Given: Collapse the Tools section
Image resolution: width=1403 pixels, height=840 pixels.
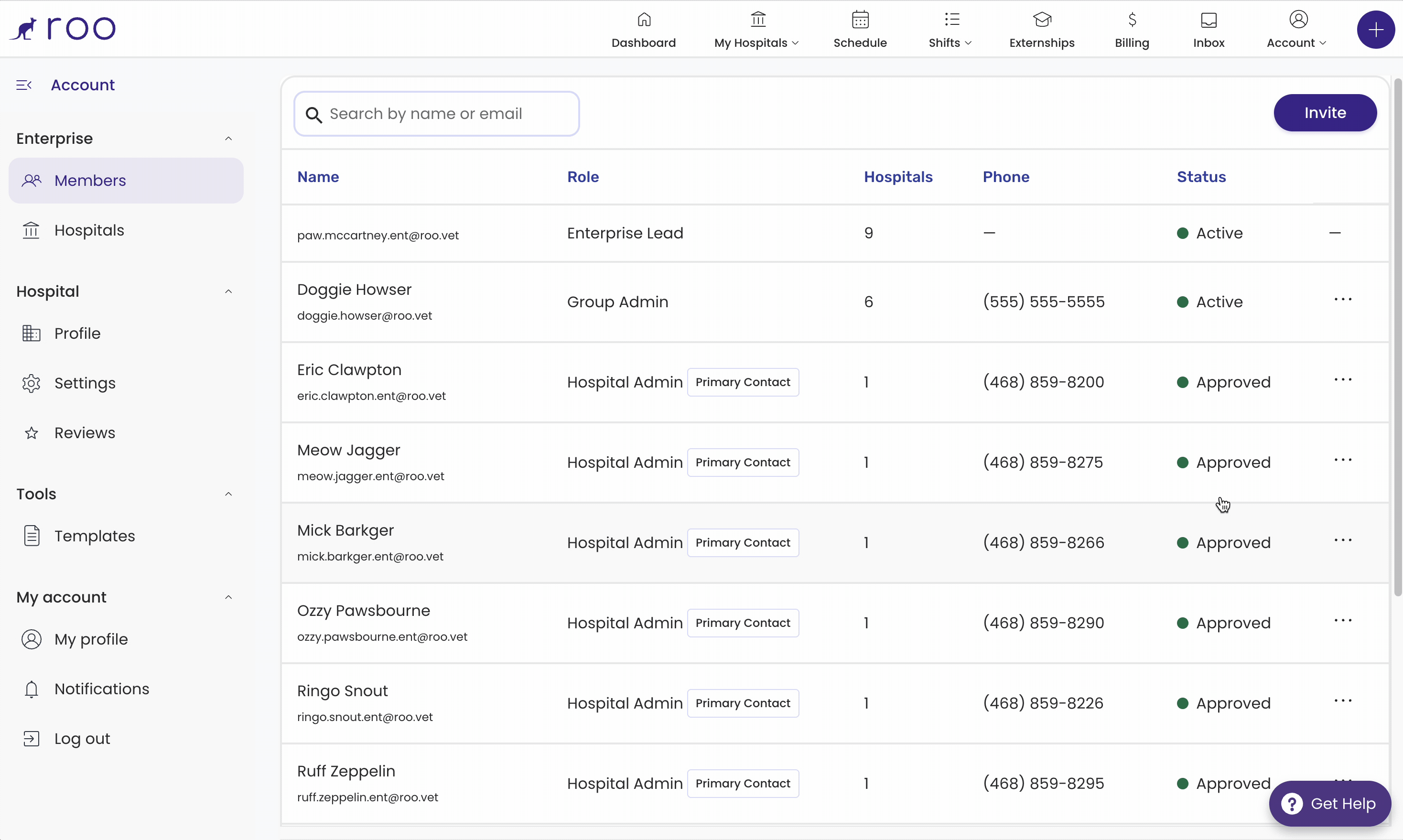Looking at the screenshot, I should (228, 494).
